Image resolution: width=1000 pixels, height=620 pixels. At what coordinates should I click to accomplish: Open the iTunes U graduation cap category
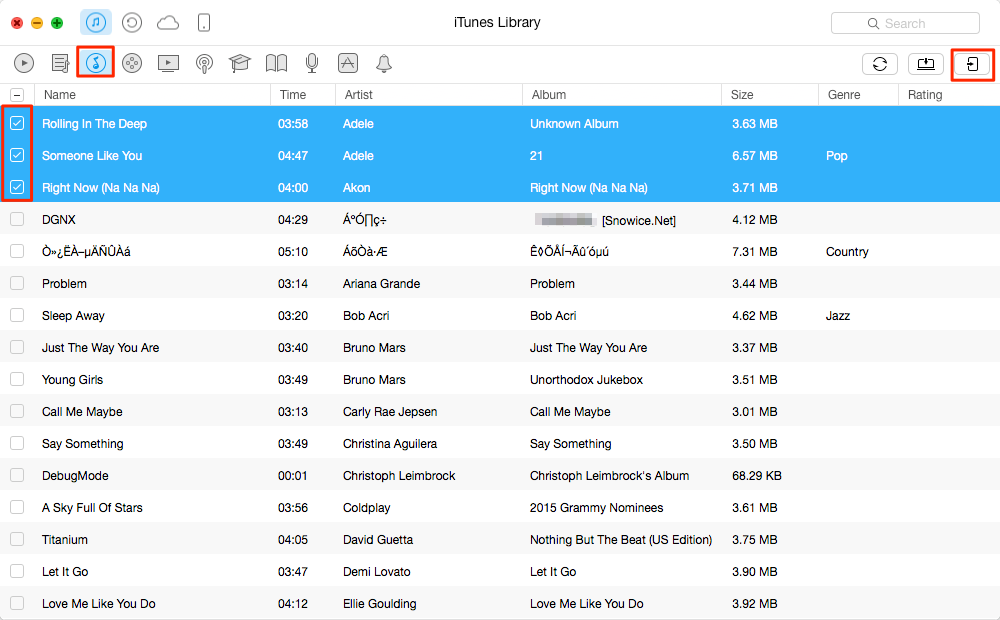click(240, 63)
